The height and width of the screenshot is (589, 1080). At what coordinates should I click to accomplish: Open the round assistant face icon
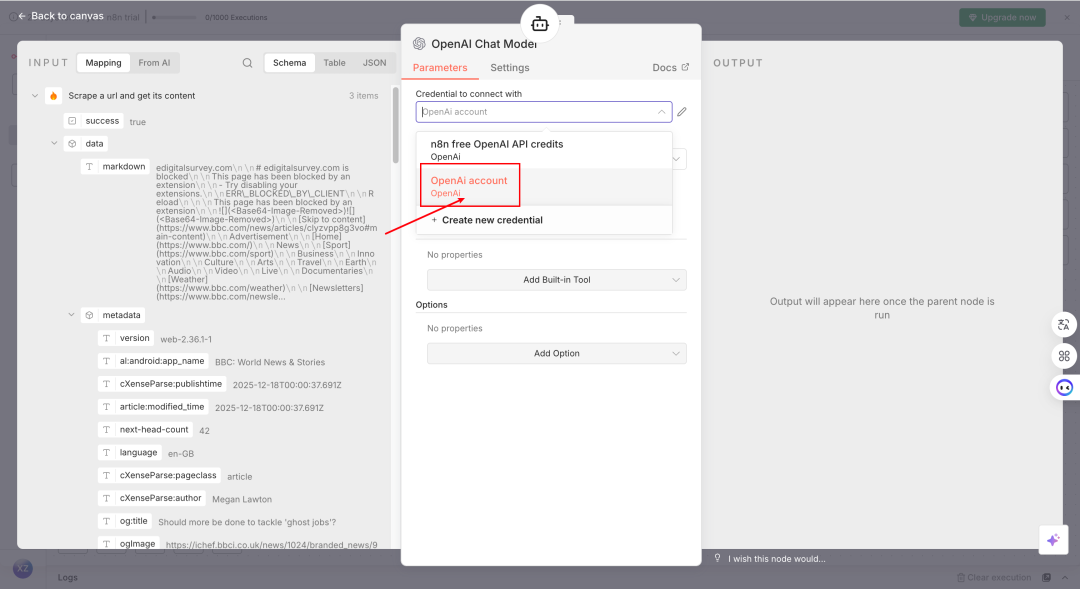click(x=1064, y=388)
